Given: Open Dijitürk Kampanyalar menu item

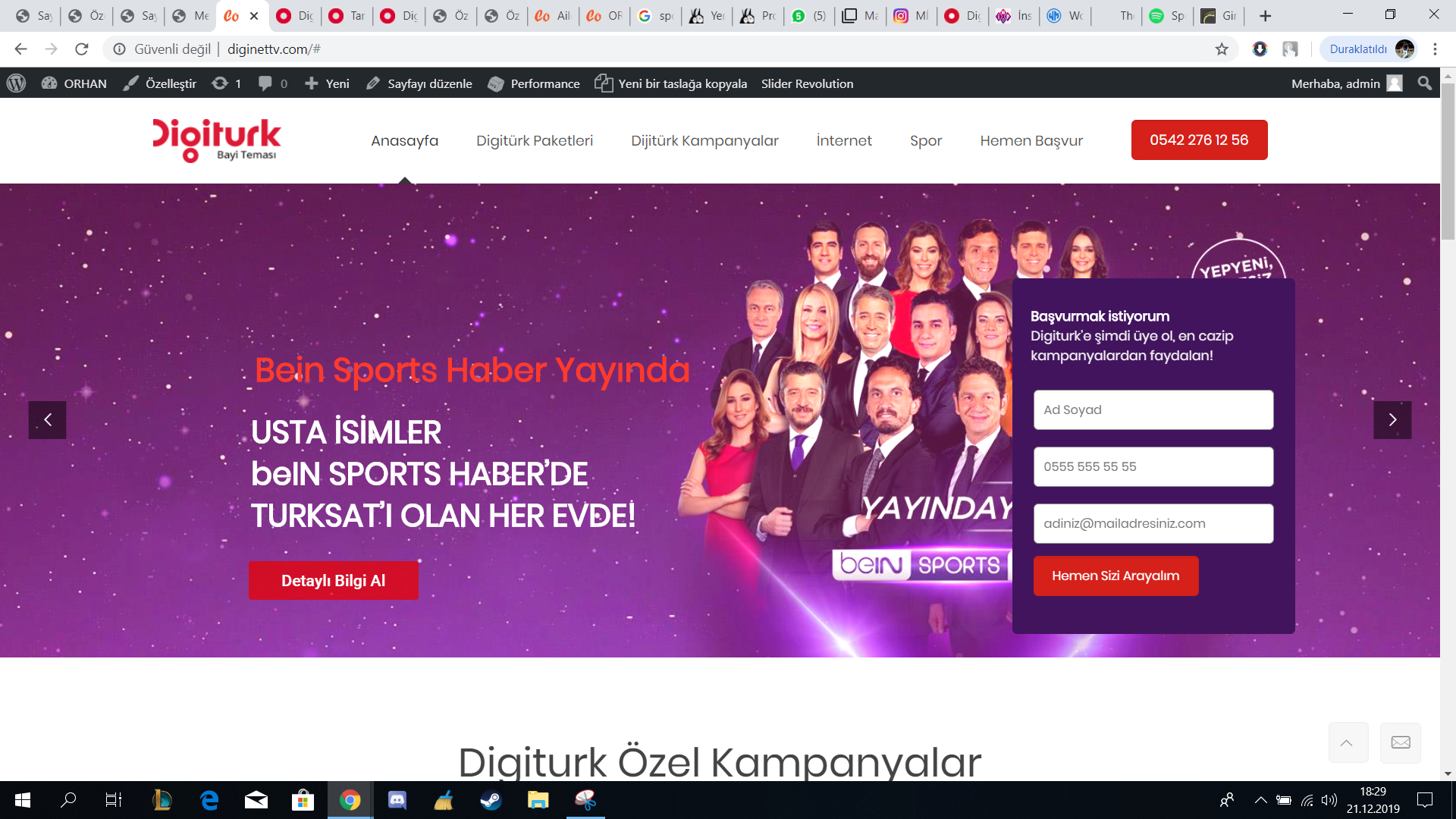Looking at the screenshot, I should point(704,140).
